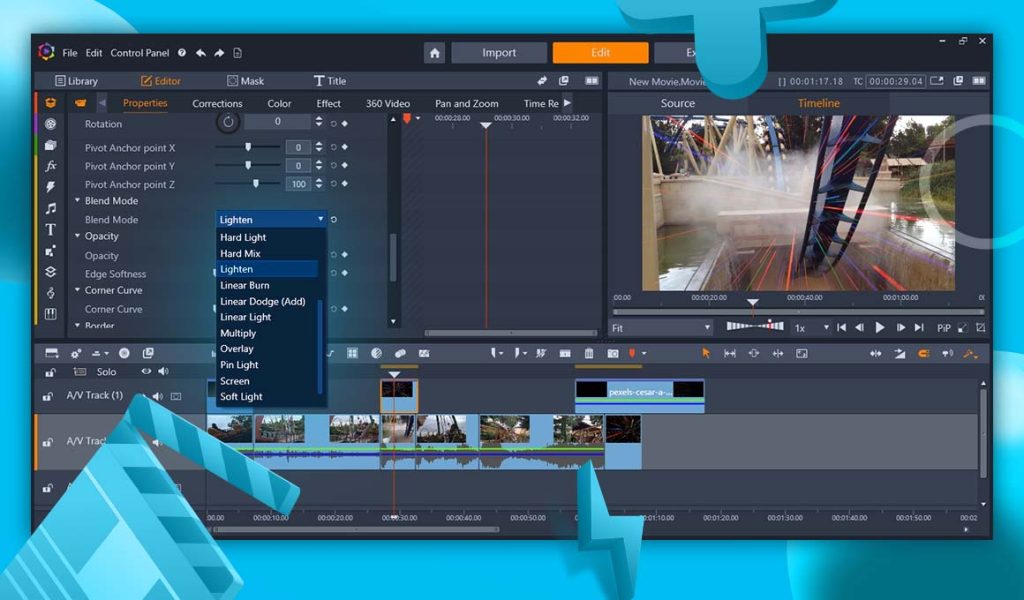Click the Solo button on the timeline header
This screenshot has width=1024, height=600.
pos(106,371)
